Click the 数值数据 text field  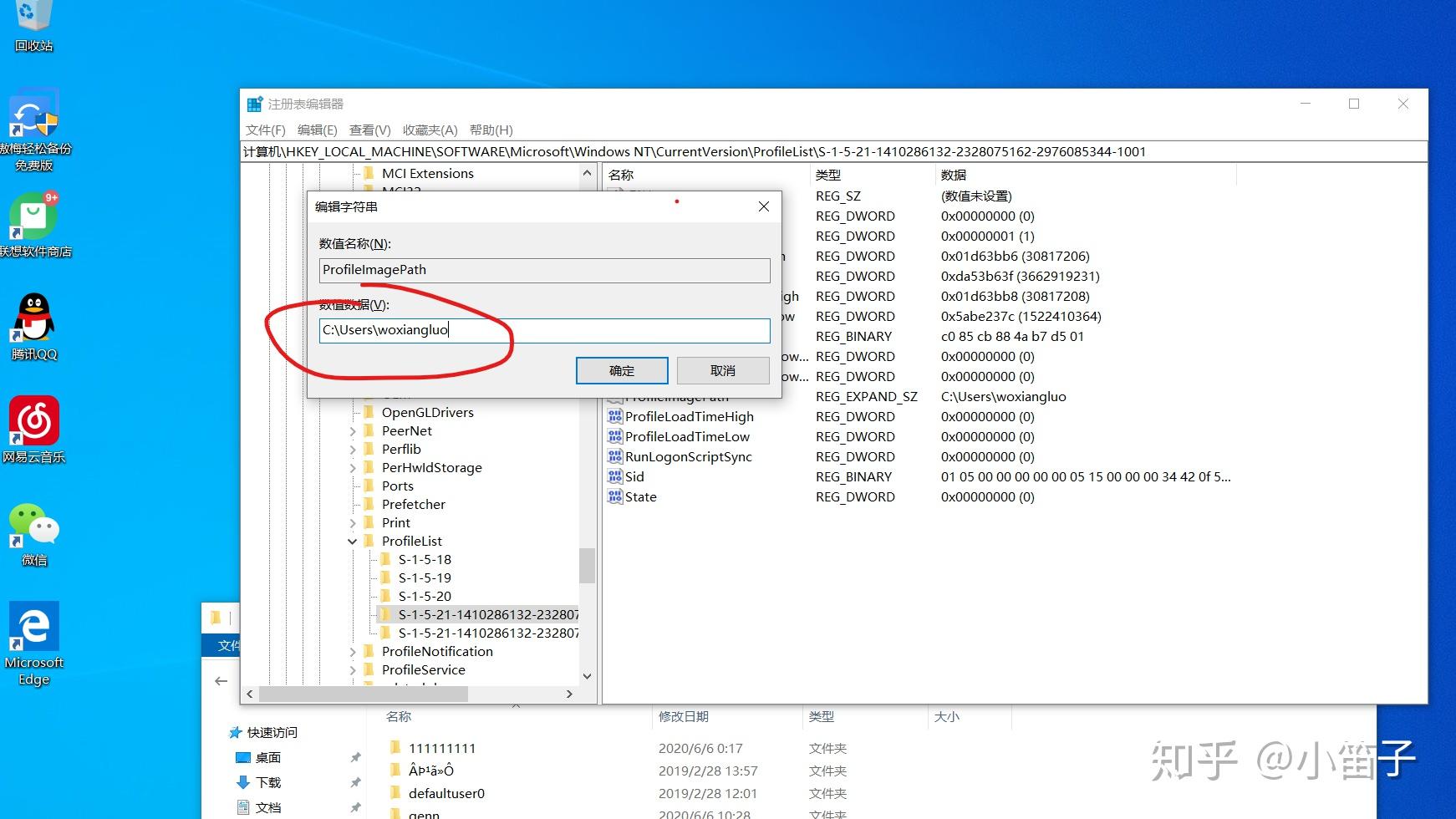[544, 330]
